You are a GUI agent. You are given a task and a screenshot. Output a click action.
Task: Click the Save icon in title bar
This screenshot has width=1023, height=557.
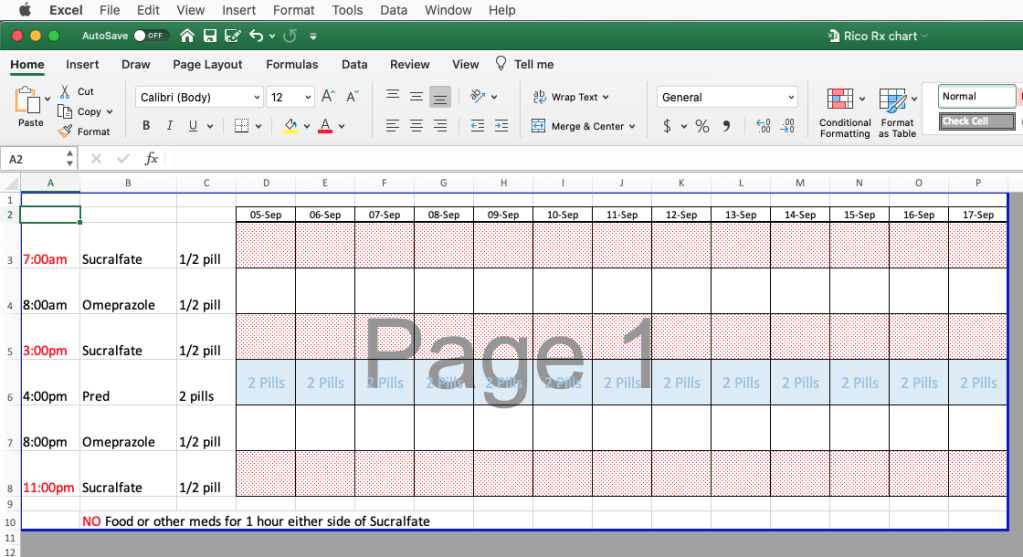(210, 36)
